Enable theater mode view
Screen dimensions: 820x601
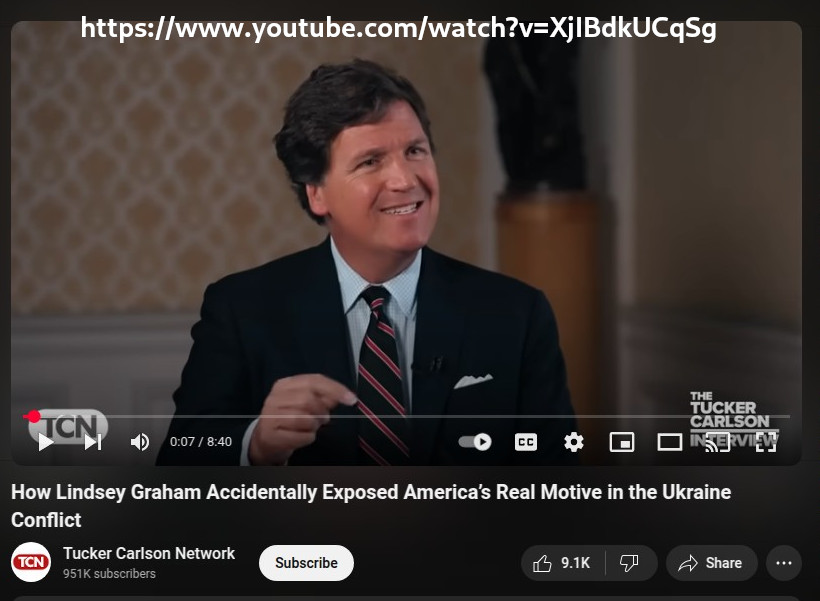669,442
